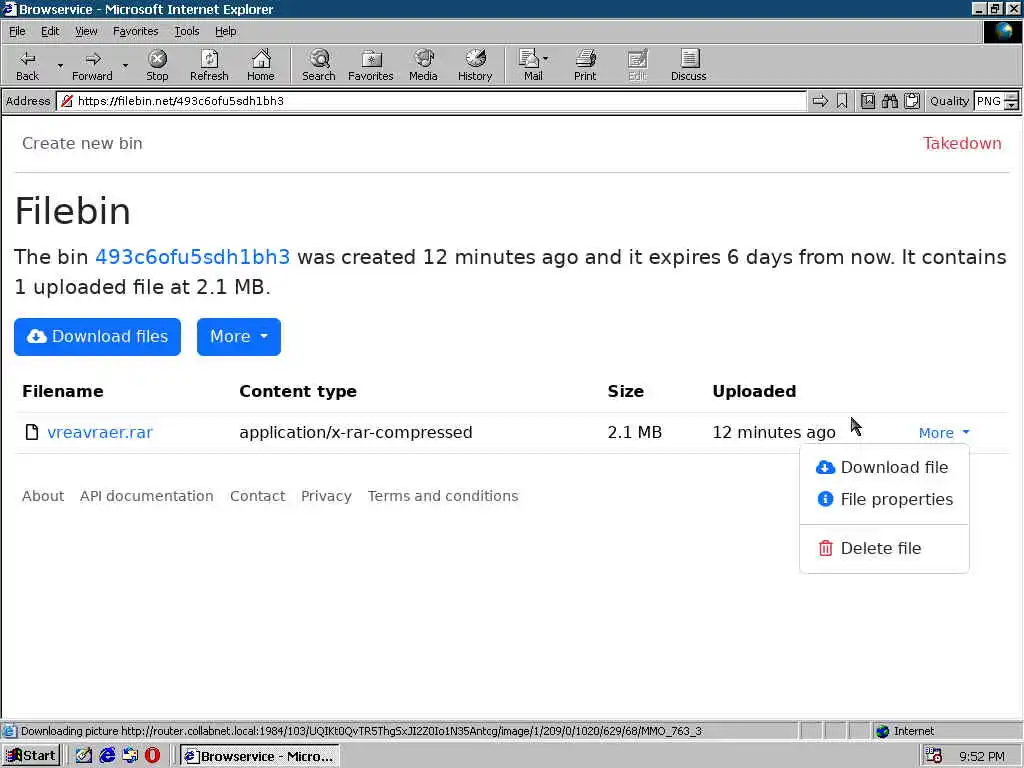Open the Media toolbar button
Viewport: 1024px width, 768px height.
423,65
